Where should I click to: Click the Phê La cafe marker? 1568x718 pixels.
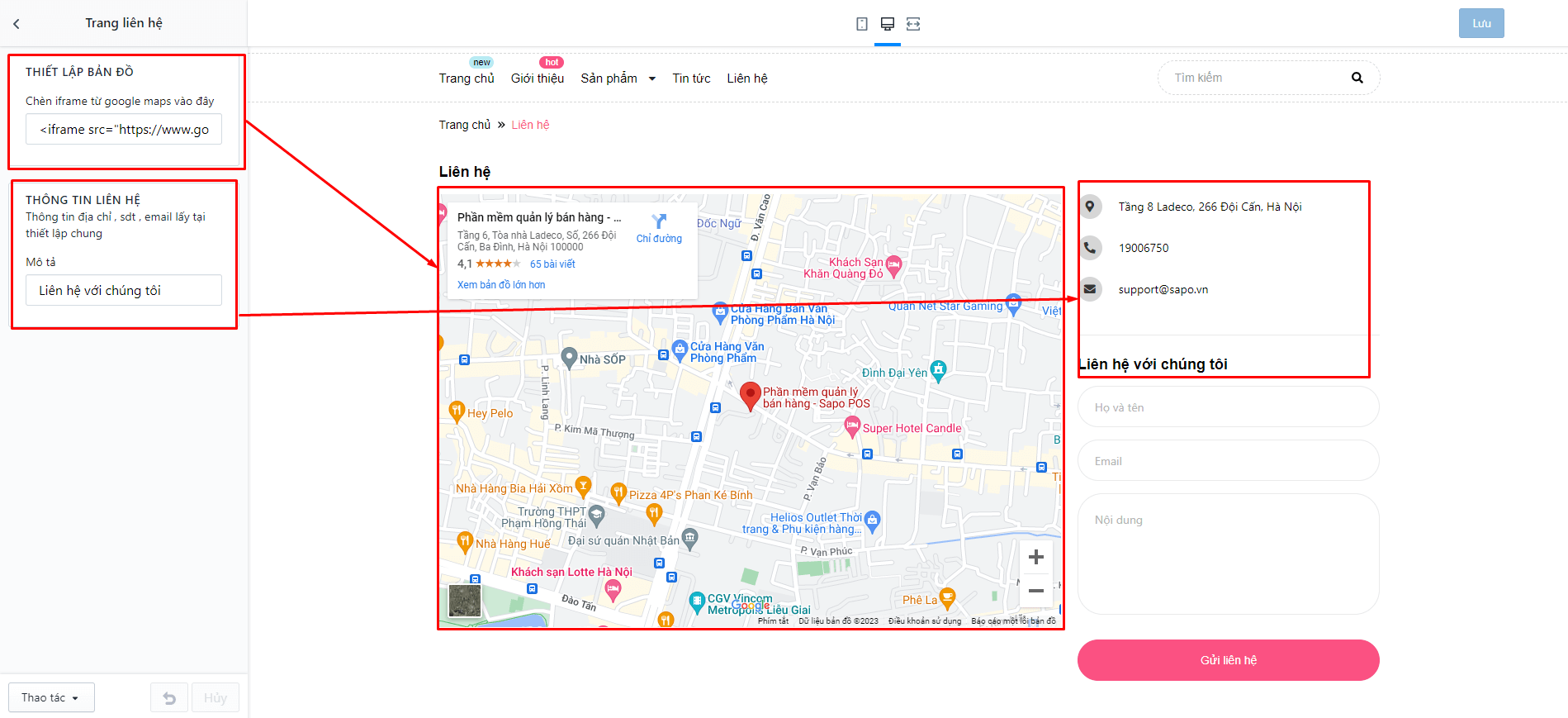tap(948, 597)
